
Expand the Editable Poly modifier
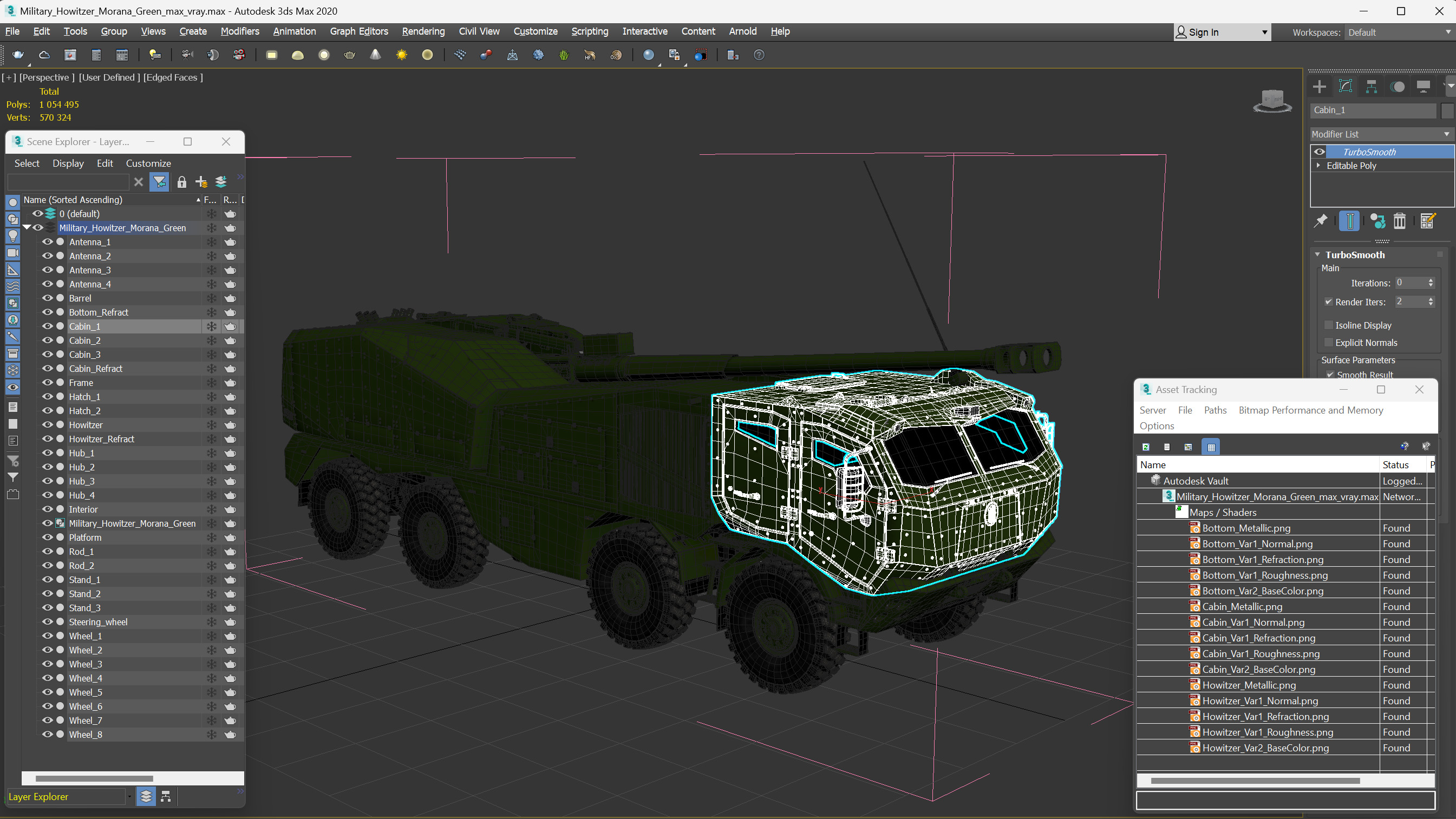[1318, 166]
